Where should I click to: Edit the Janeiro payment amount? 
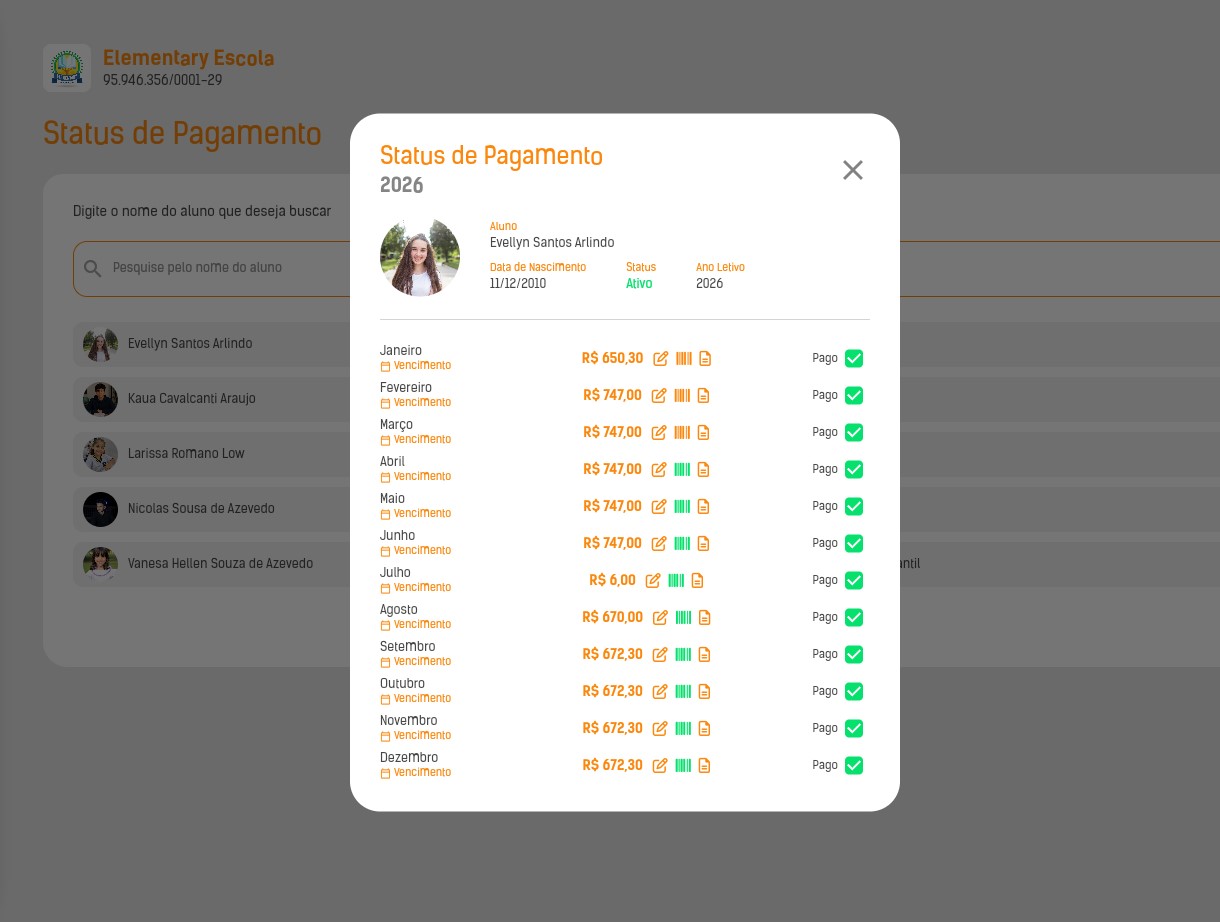(x=660, y=358)
